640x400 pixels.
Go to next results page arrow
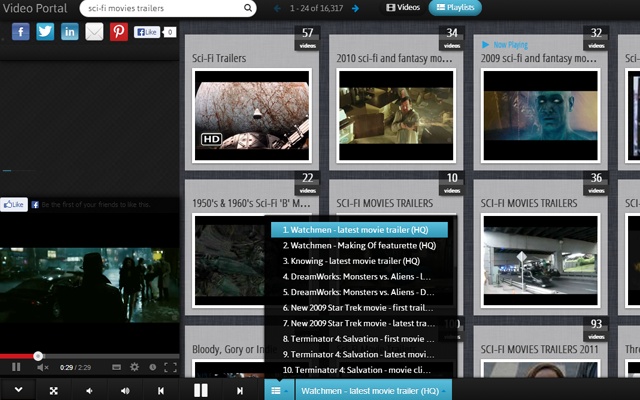[x=356, y=8]
